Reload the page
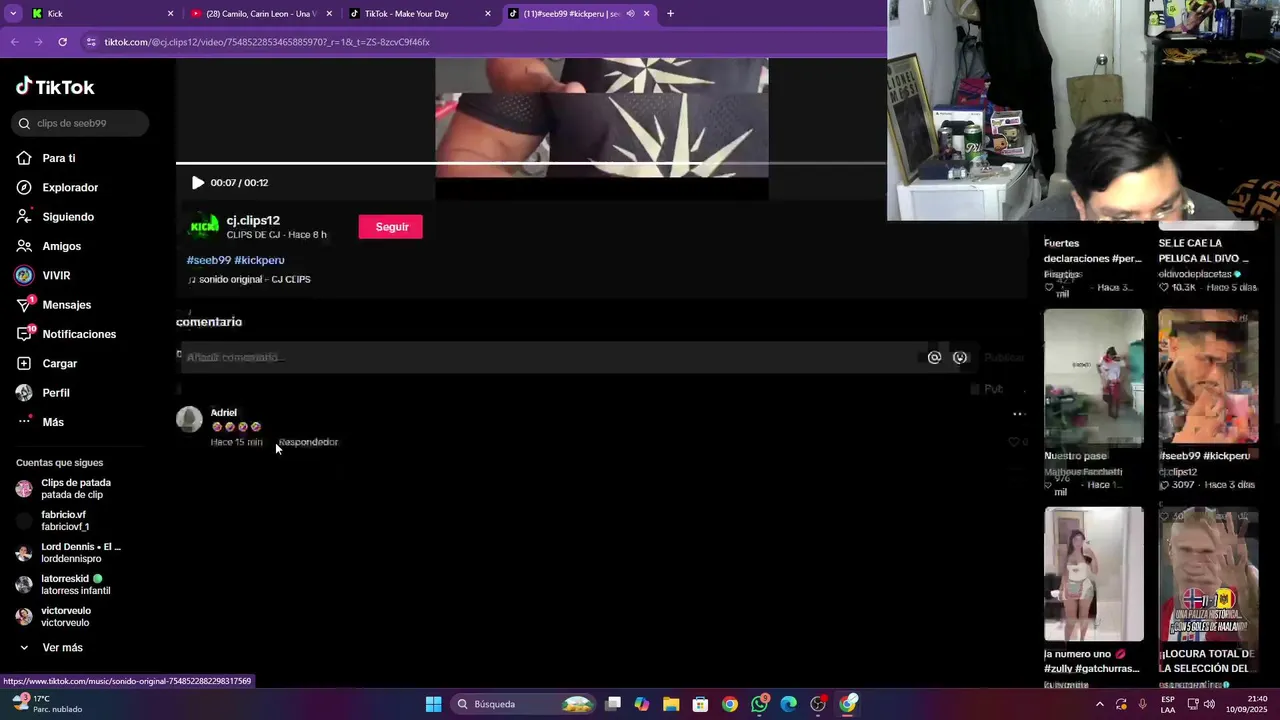1280x720 pixels. 62,42
